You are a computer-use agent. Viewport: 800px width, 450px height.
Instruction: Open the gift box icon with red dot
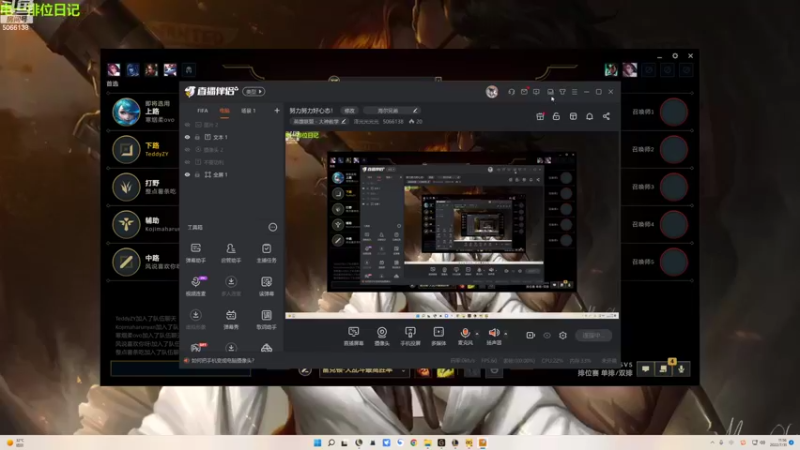point(540,116)
